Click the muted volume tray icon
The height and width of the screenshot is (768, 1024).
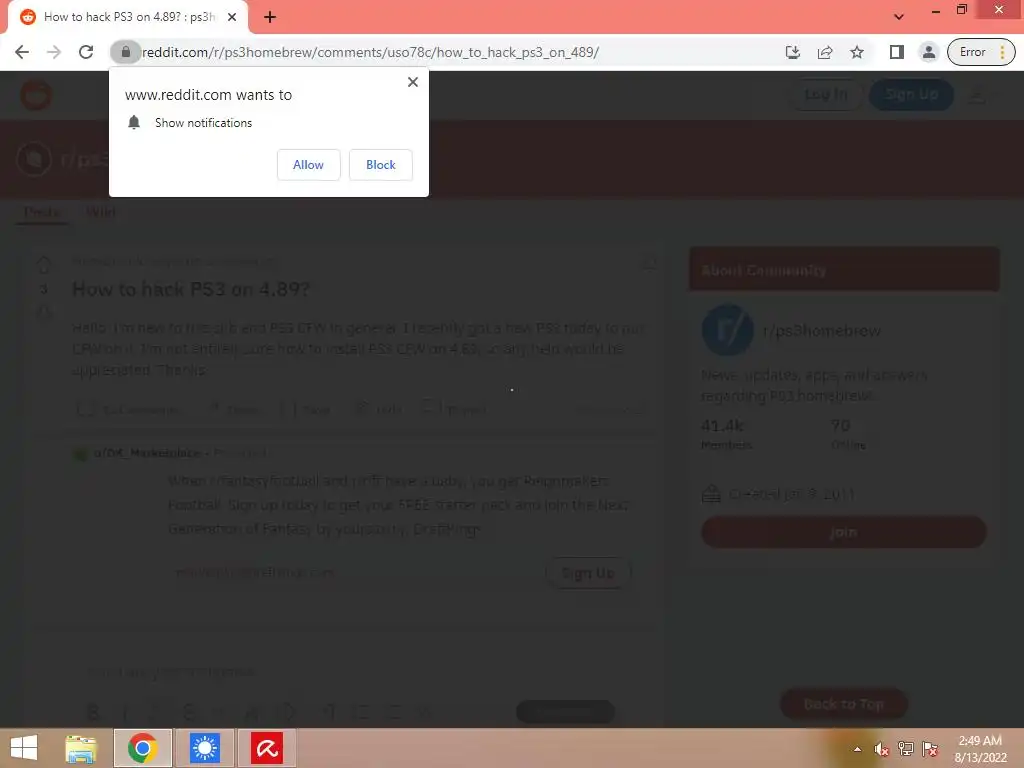[x=882, y=749]
